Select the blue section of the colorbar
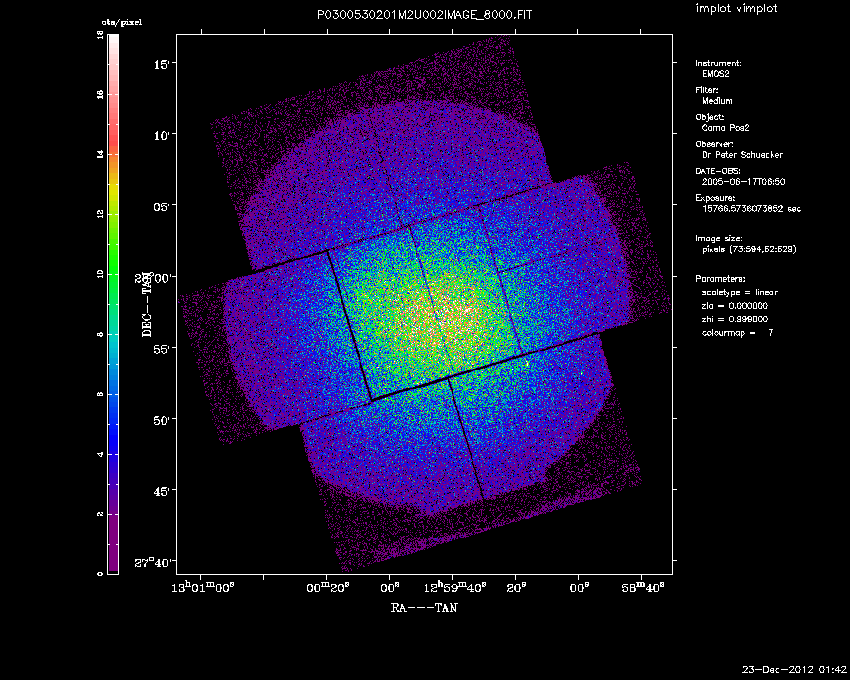The width and height of the screenshot is (850, 680). 113,420
